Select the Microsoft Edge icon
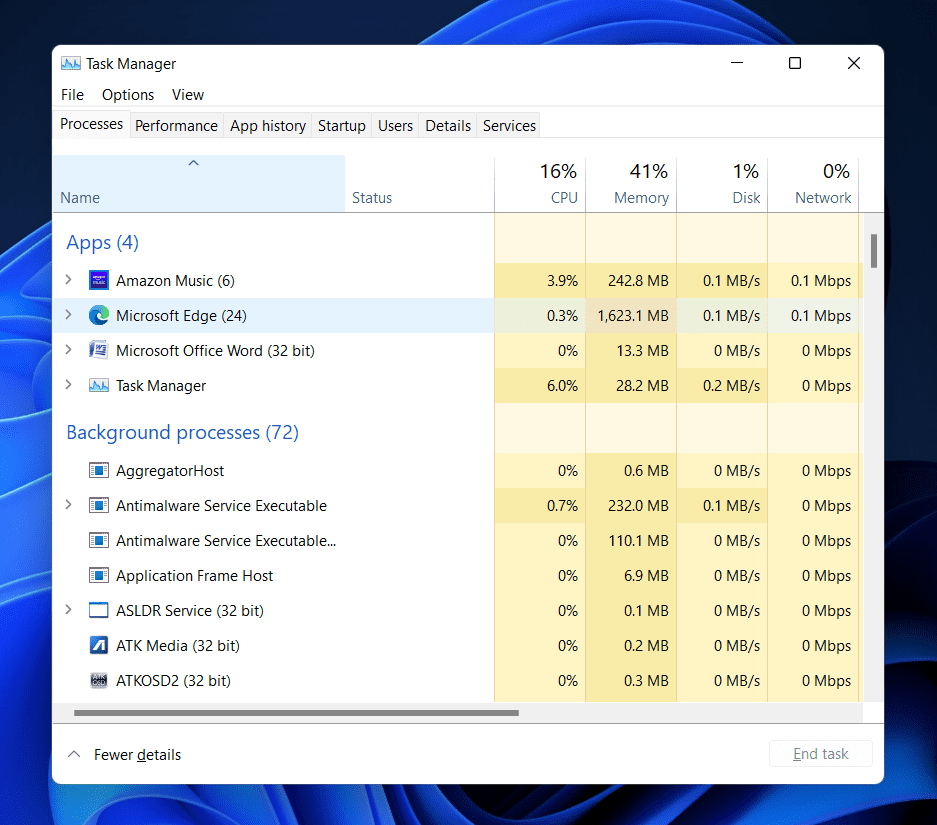Screen dimensions: 937x825 coord(99,316)
